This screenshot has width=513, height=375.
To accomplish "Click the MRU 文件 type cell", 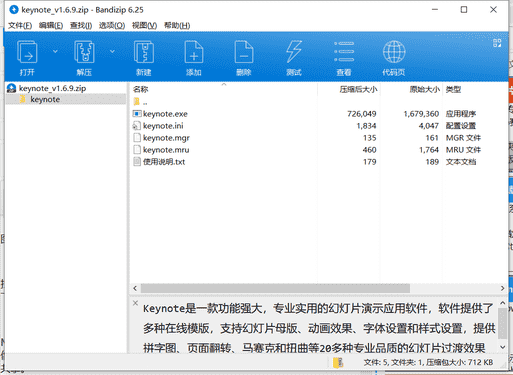I will (463, 150).
